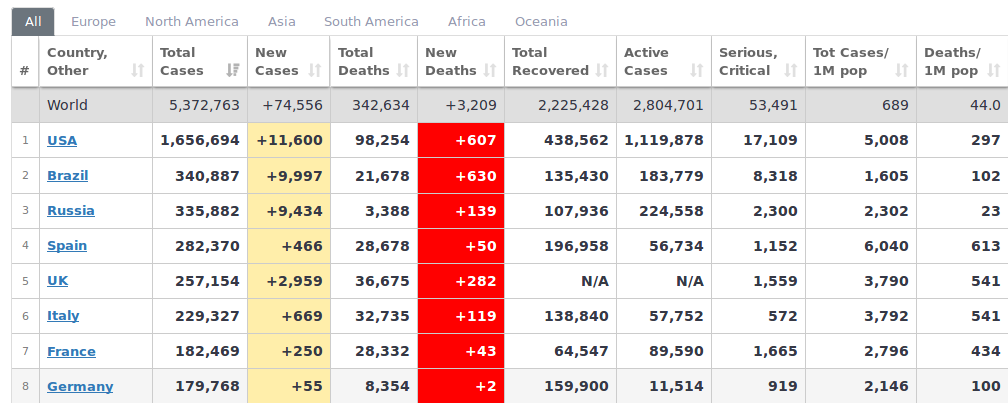Sort by Serious, Critical arrows icon
Screen dimensions: 1008x403
click(791, 71)
